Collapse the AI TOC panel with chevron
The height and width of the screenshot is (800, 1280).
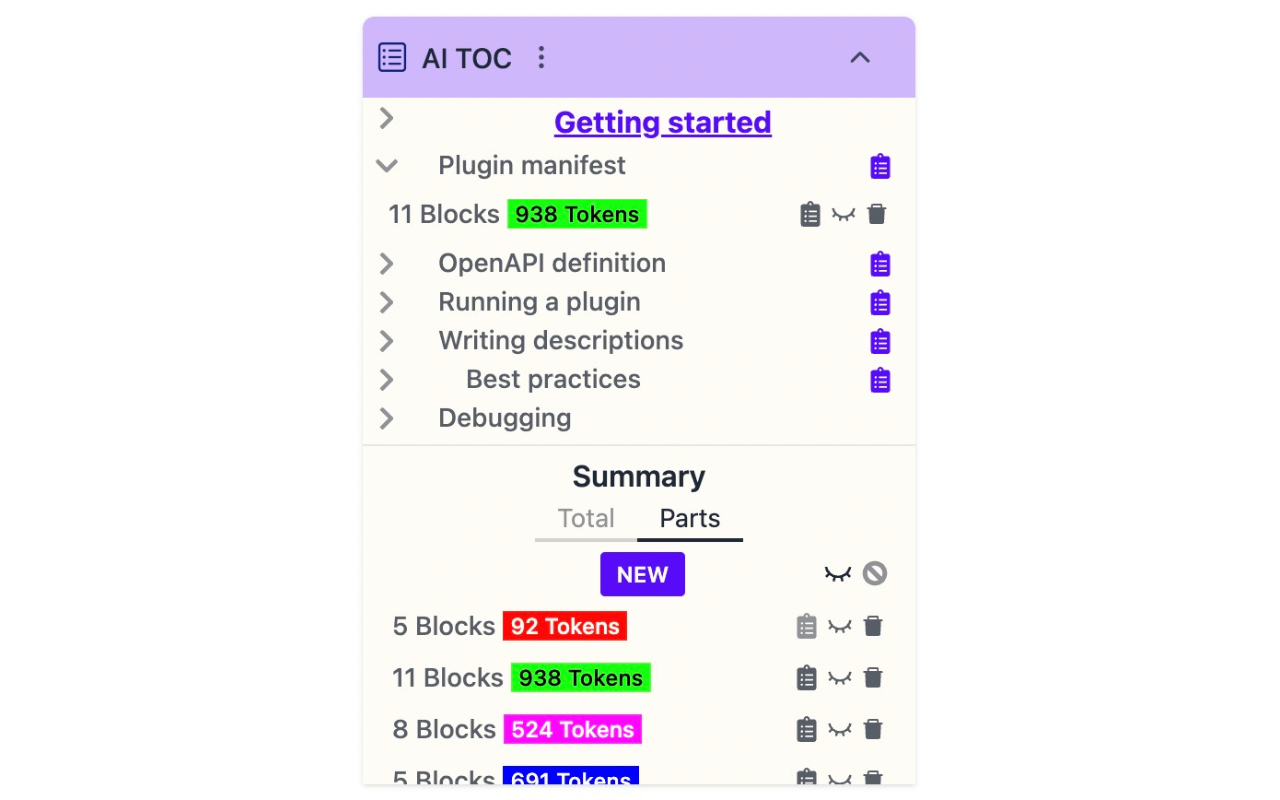tap(860, 57)
